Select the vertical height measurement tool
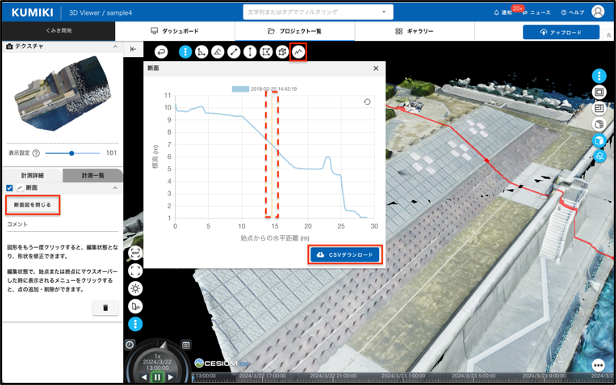Image resolution: width=616 pixels, height=385 pixels. [250, 52]
